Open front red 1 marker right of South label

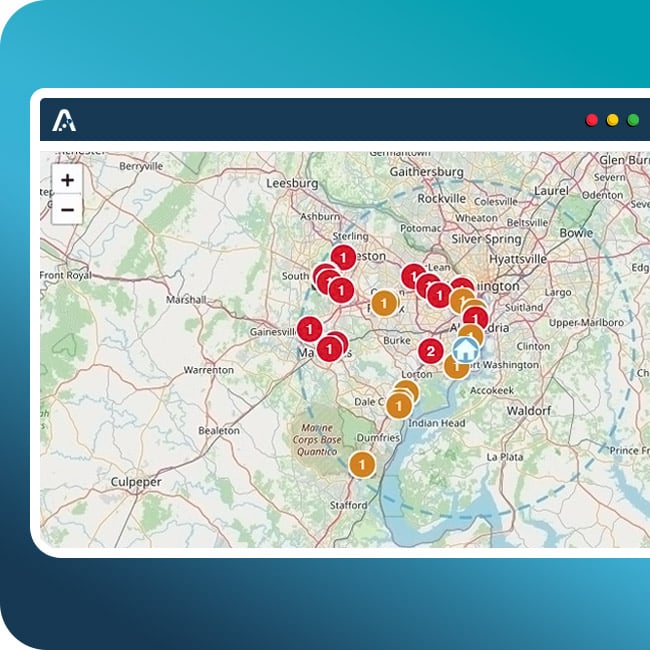(341, 290)
